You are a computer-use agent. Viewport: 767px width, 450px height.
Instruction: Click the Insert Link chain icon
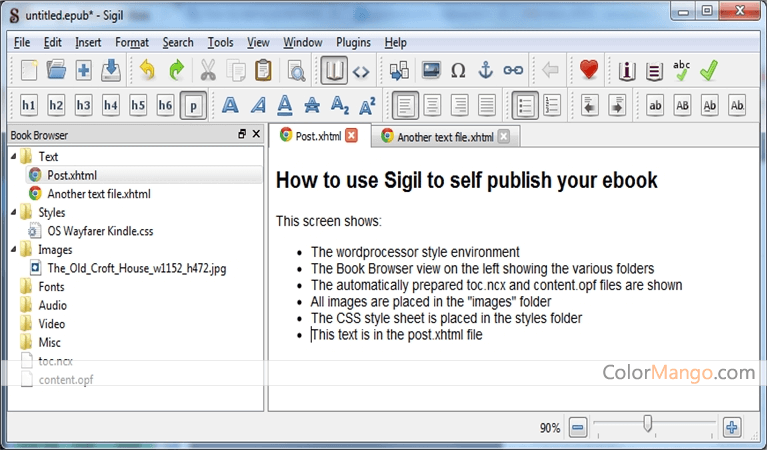pyautogui.click(x=513, y=70)
